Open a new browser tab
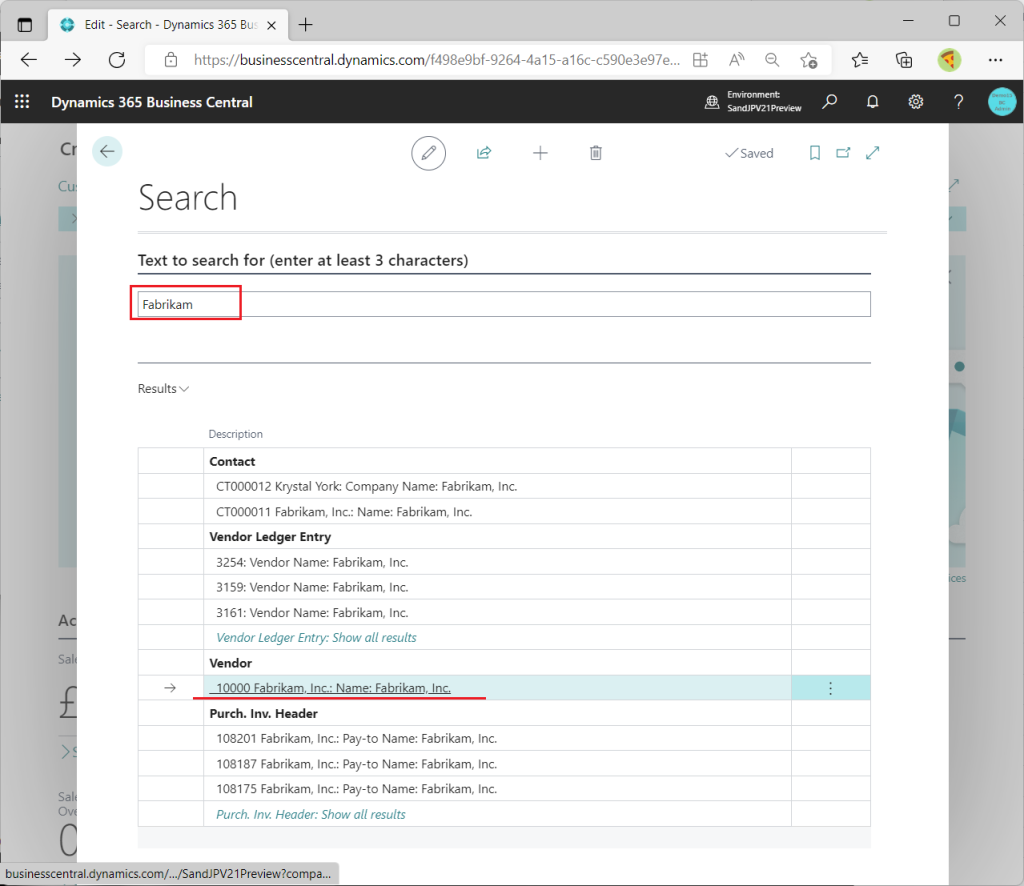 pyautogui.click(x=305, y=25)
